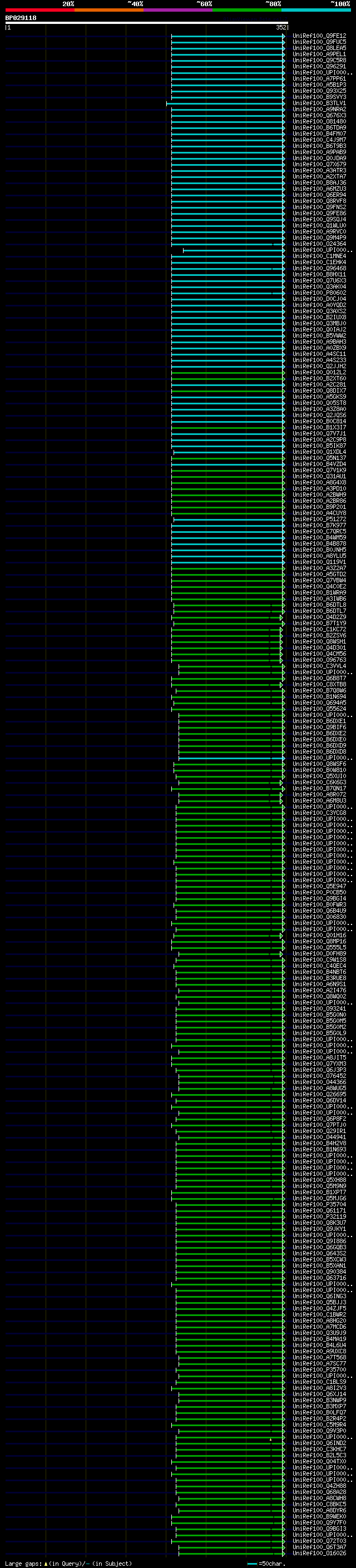Select hit label UniRef100_Q8WSF6
Viewport: 356px width, 1568px height.
[x=319, y=764]
